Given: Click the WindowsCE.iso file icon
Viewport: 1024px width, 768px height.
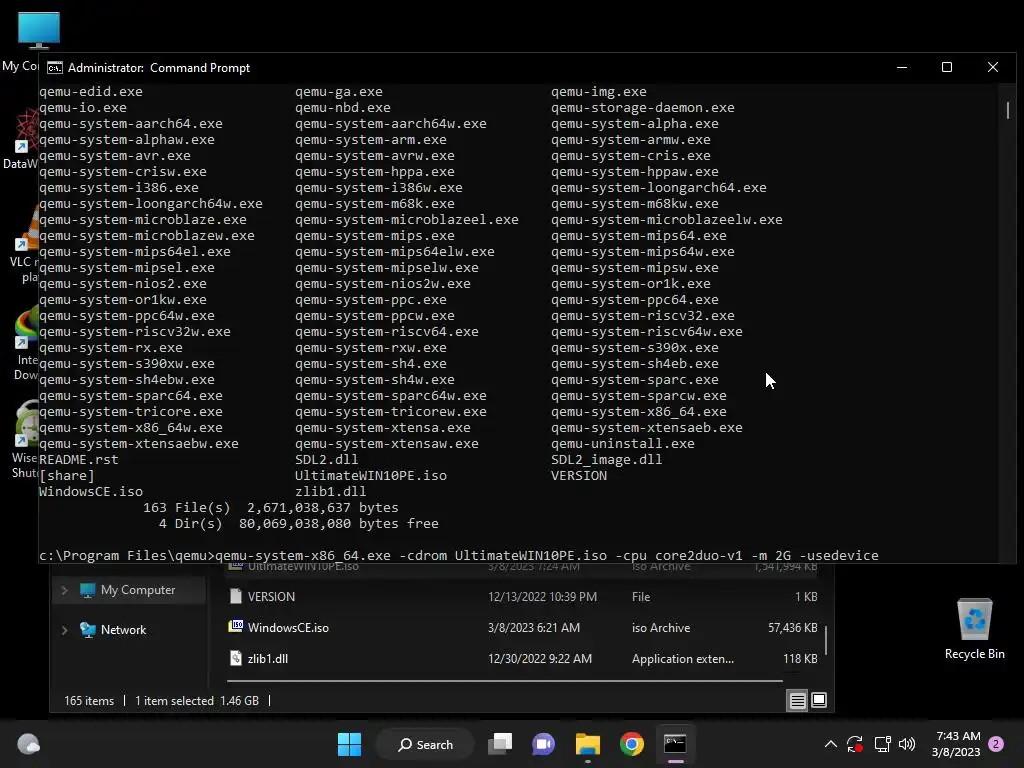Looking at the screenshot, I should pyautogui.click(x=236, y=627).
